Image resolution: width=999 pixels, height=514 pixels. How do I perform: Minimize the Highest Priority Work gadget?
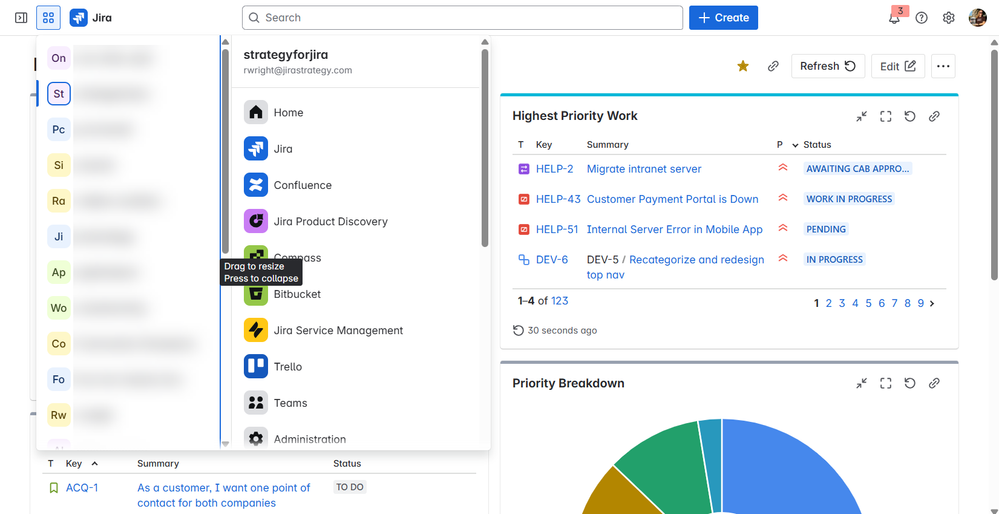pos(862,116)
